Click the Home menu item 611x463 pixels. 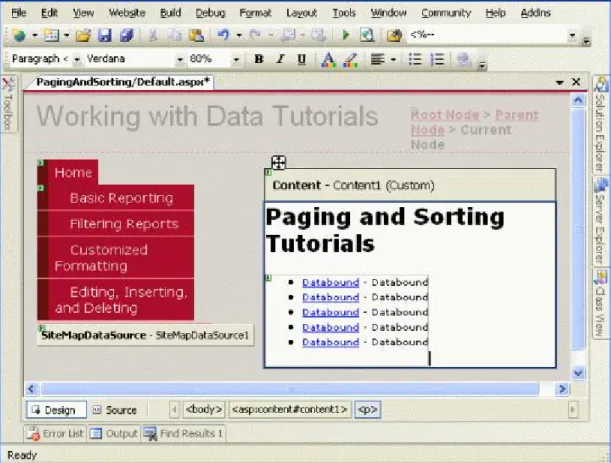tap(73, 173)
